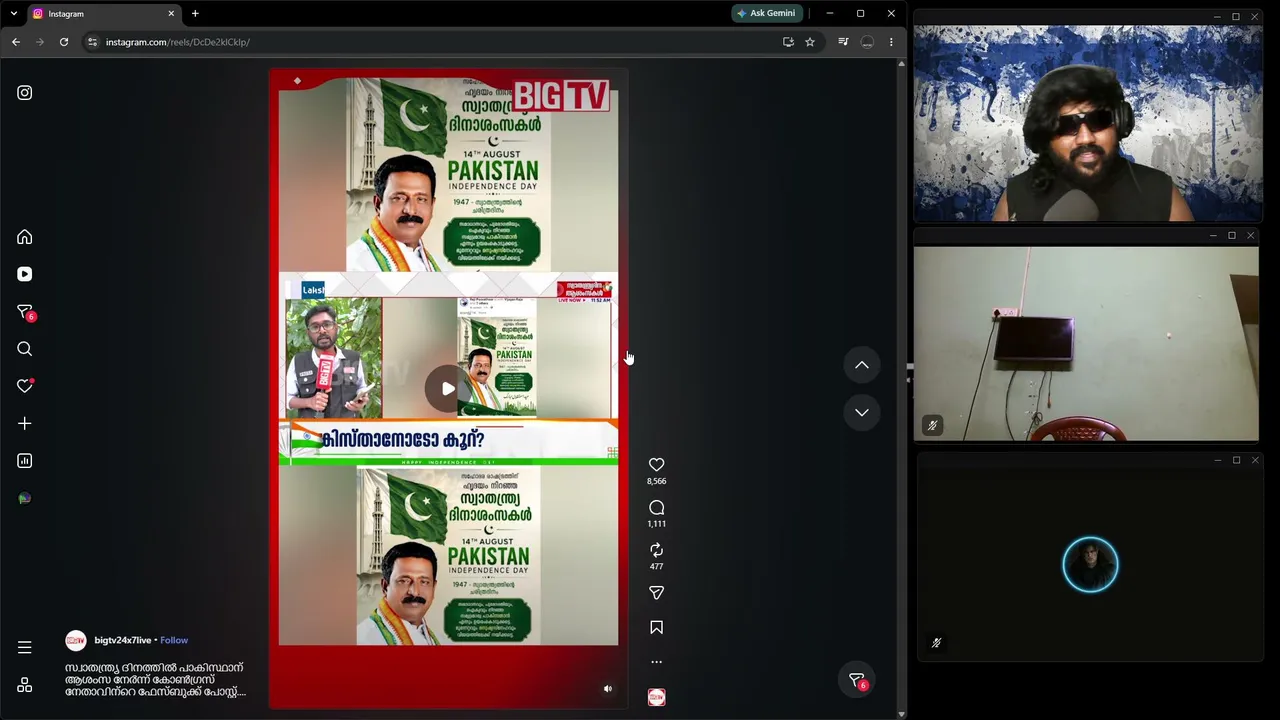
Task: Open Messages with 6 badge in sidebar
Action: [x=26, y=312]
